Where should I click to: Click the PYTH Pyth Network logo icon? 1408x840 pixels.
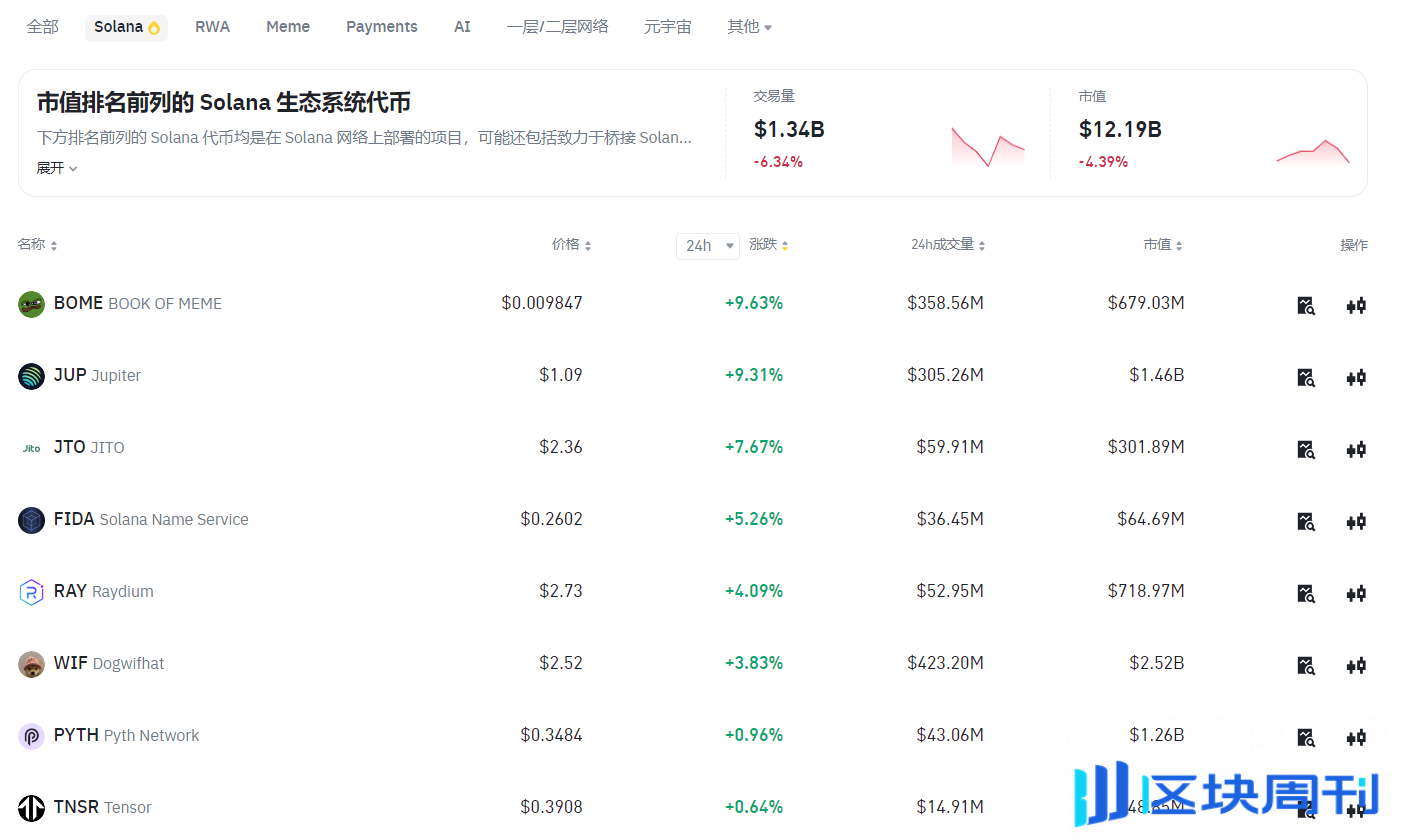[31, 735]
